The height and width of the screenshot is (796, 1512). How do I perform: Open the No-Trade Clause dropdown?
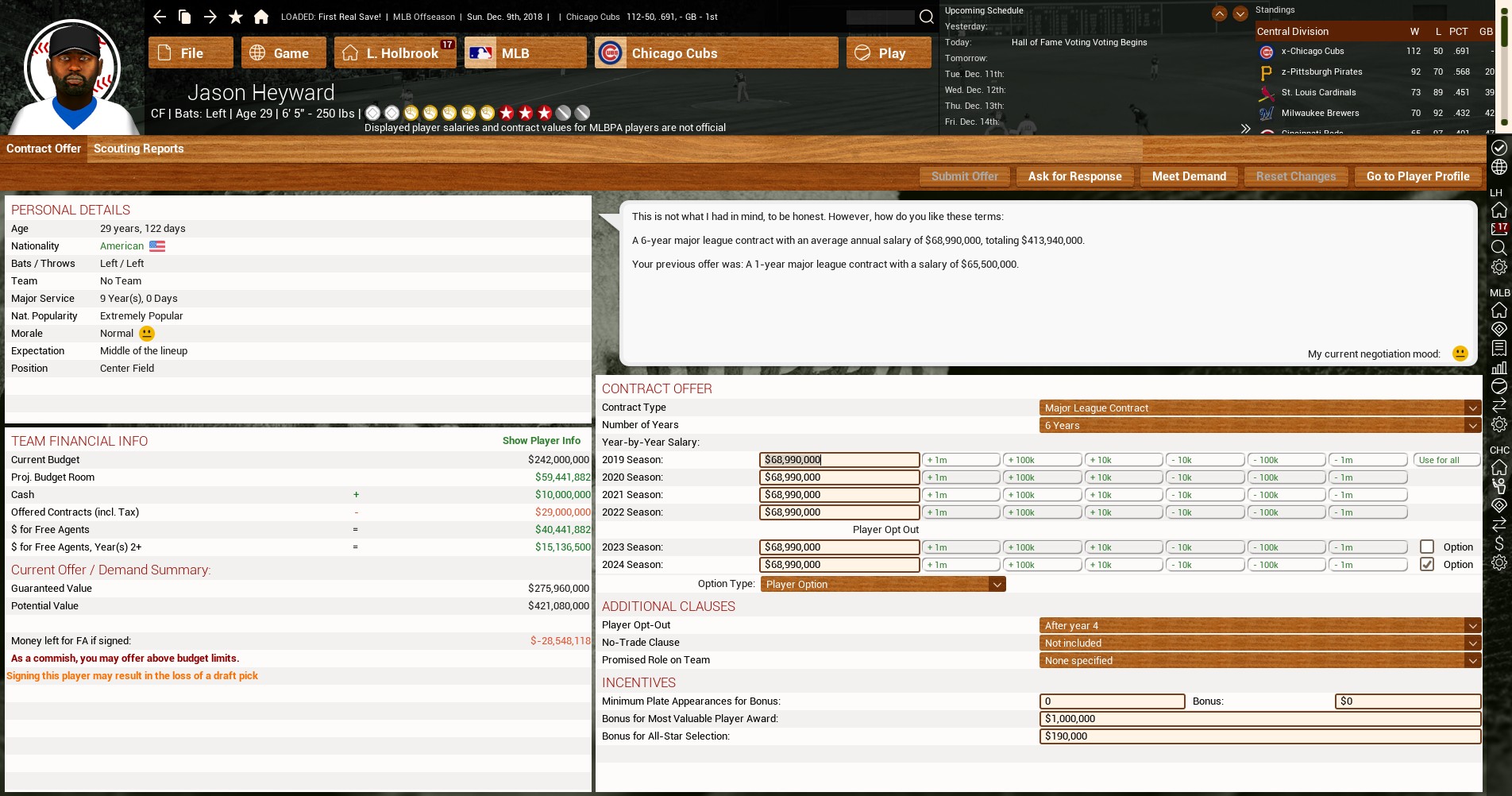(x=1260, y=643)
